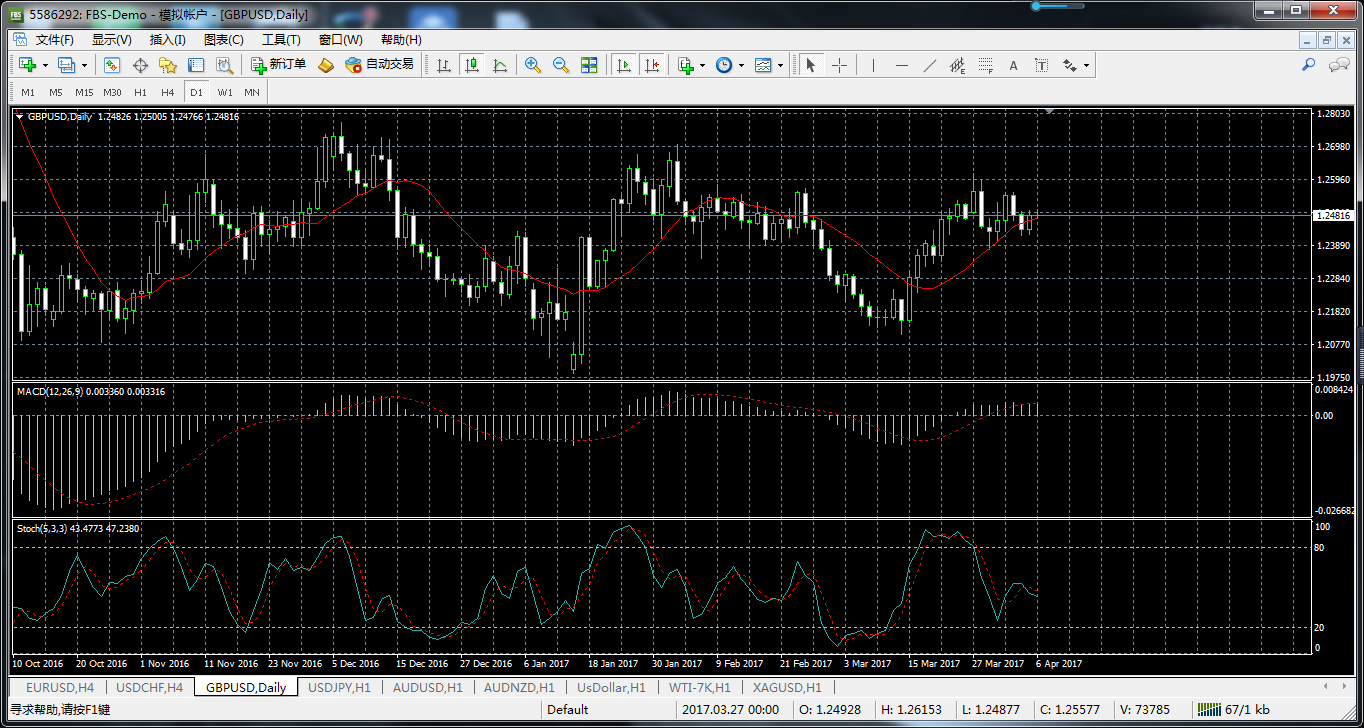Open the Periodicity clock dropdown arrow

741,65
